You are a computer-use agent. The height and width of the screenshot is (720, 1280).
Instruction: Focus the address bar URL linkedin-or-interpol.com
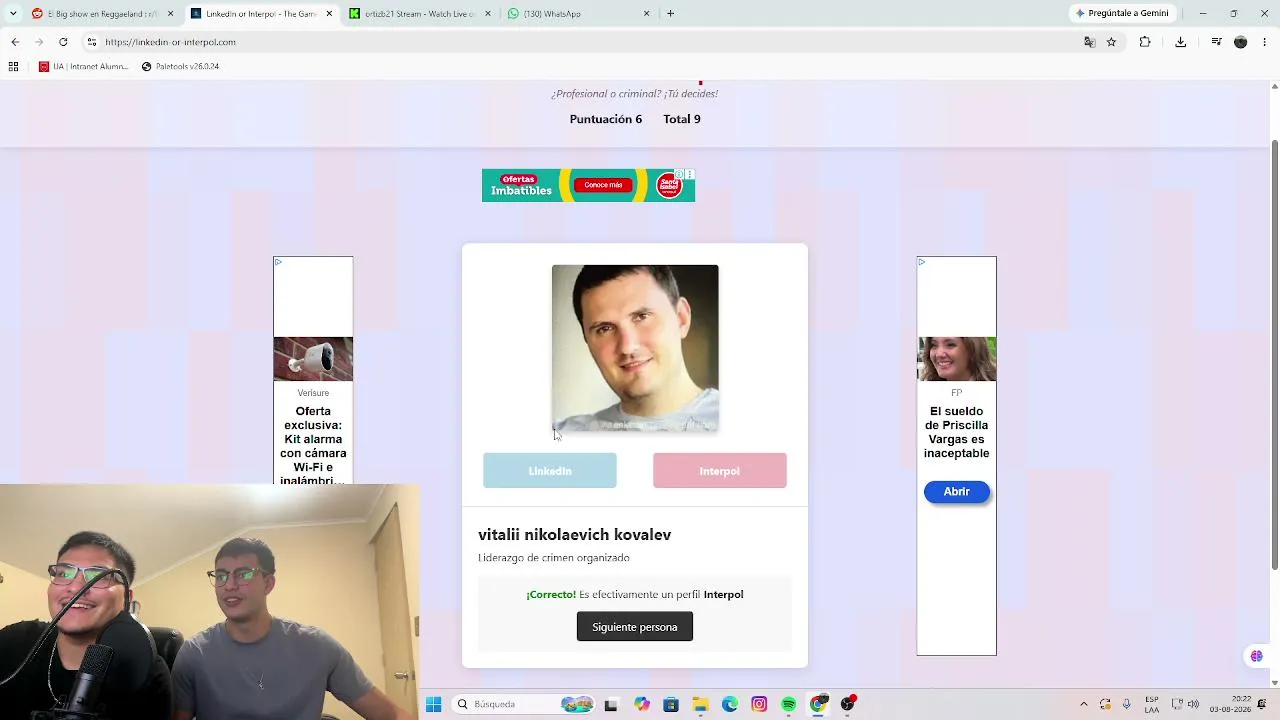(x=170, y=42)
